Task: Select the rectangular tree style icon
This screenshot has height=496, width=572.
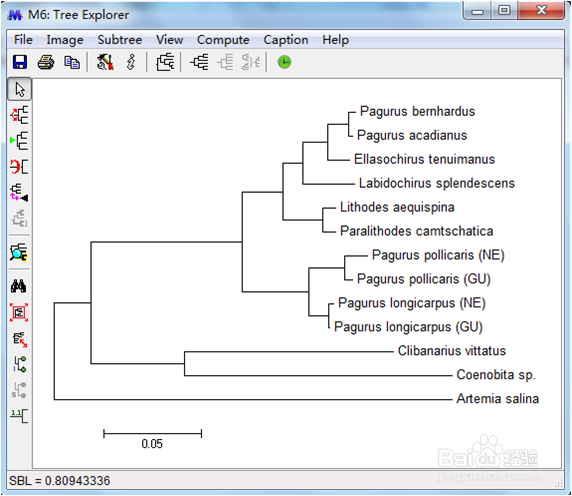Action: [199, 62]
